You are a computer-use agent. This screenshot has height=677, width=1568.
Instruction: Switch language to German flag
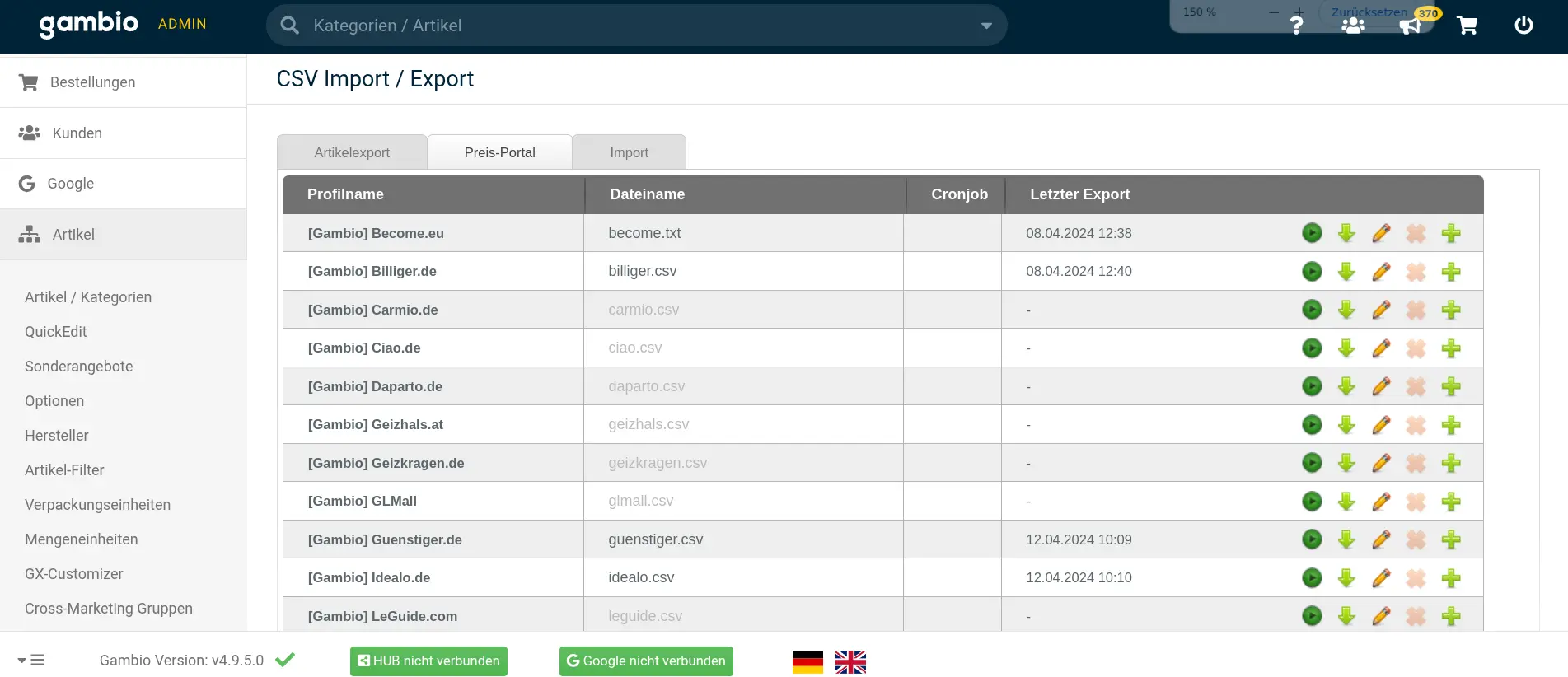(x=807, y=661)
